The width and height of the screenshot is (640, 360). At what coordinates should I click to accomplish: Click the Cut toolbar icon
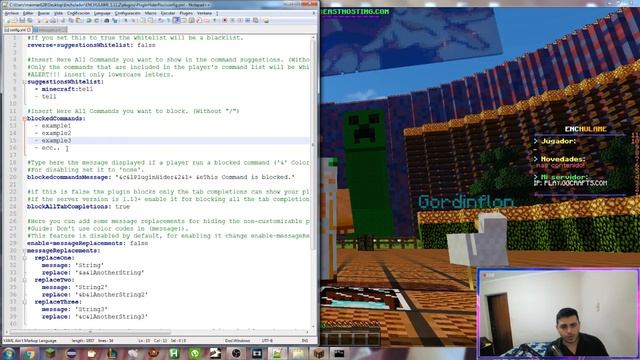pos(63,20)
